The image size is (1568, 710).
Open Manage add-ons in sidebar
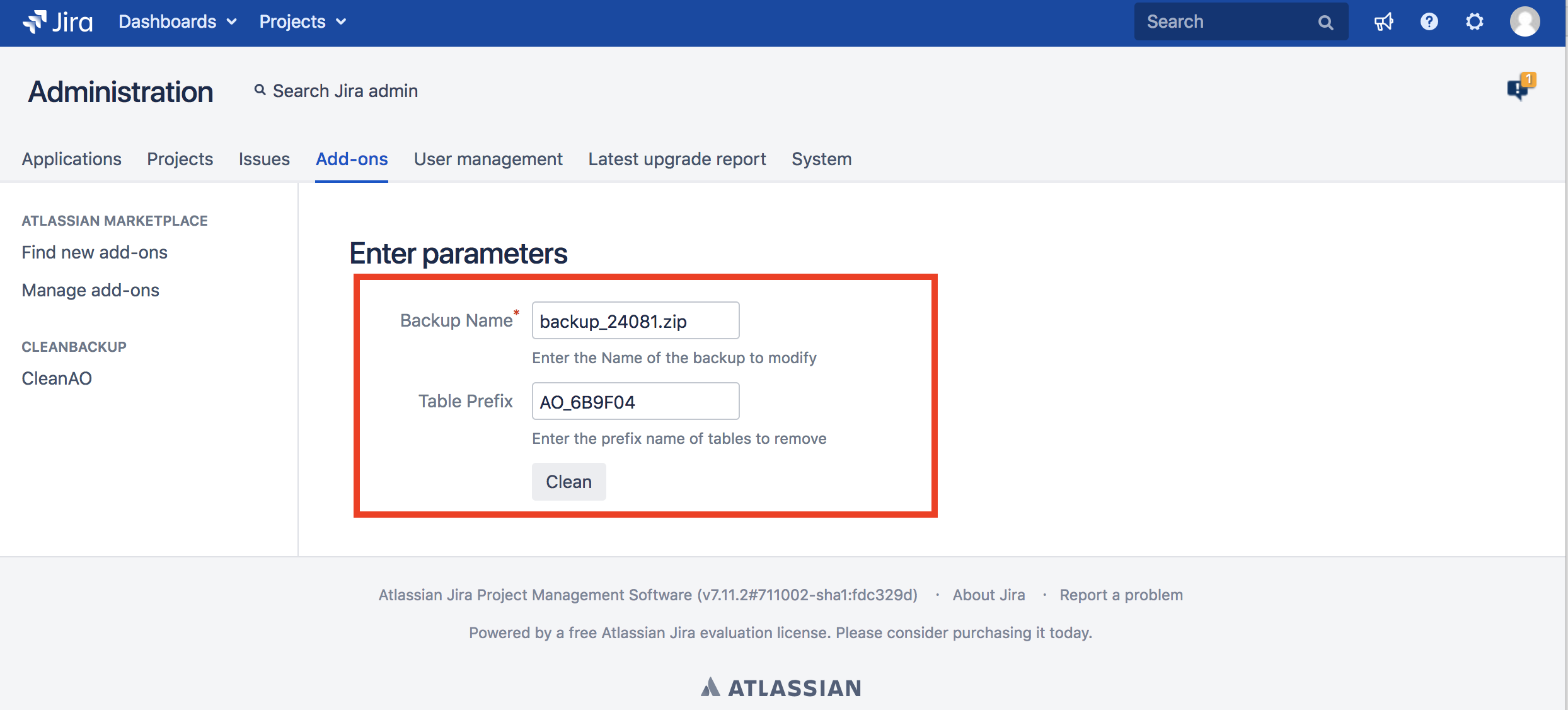[90, 290]
